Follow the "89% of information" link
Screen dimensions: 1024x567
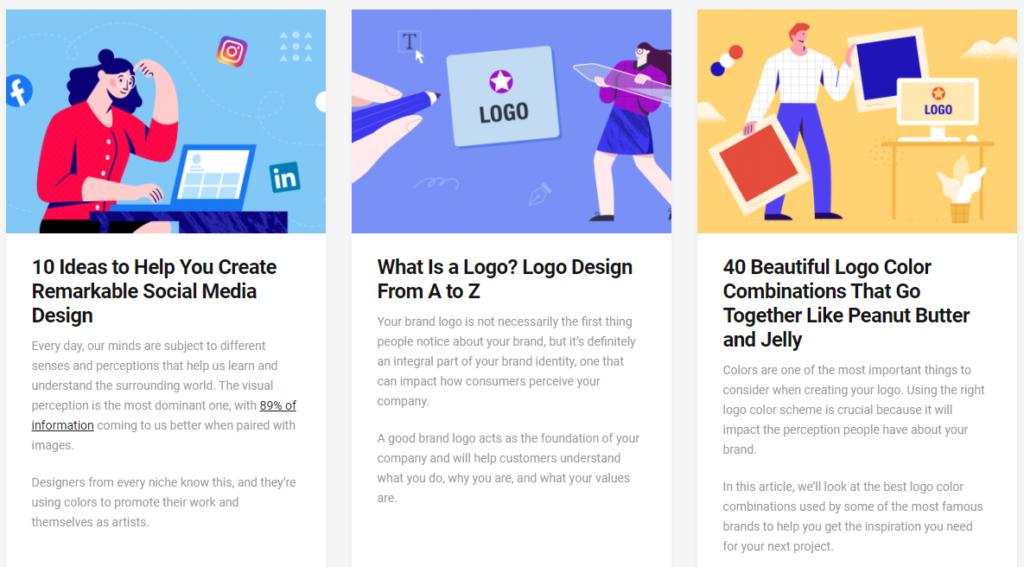164,415
